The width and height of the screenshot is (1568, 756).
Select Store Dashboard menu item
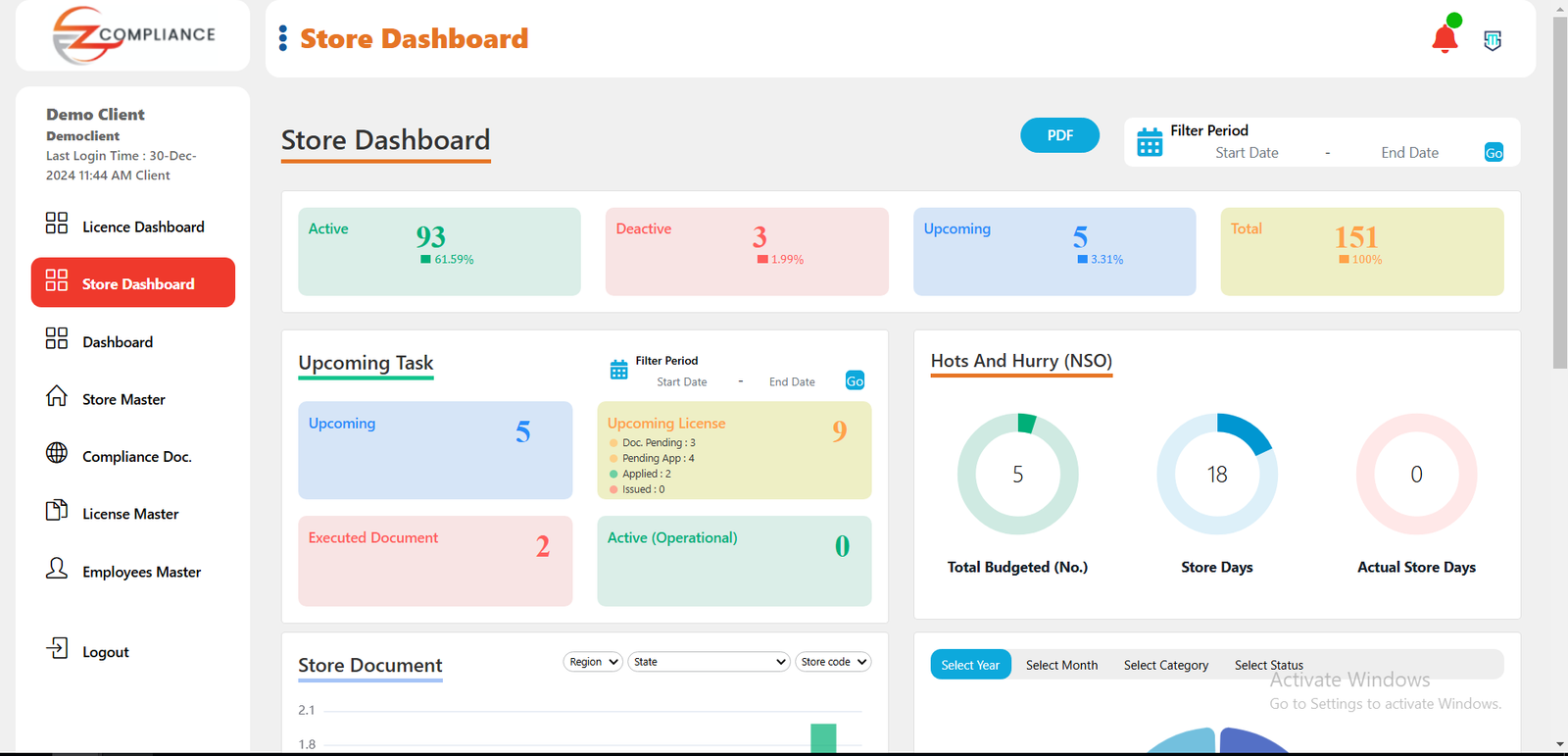click(133, 282)
